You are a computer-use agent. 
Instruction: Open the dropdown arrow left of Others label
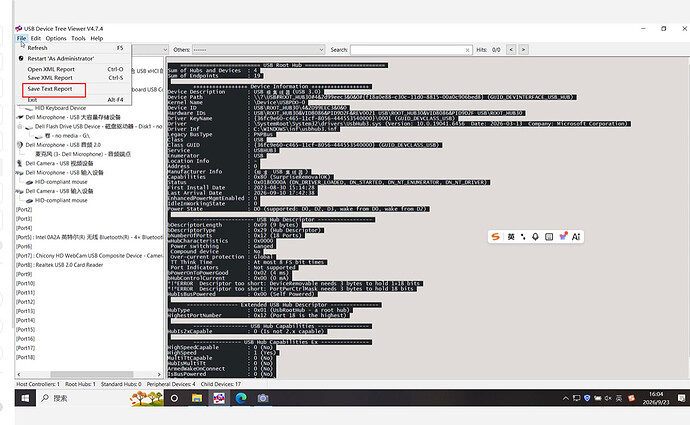(x=165, y=50)
